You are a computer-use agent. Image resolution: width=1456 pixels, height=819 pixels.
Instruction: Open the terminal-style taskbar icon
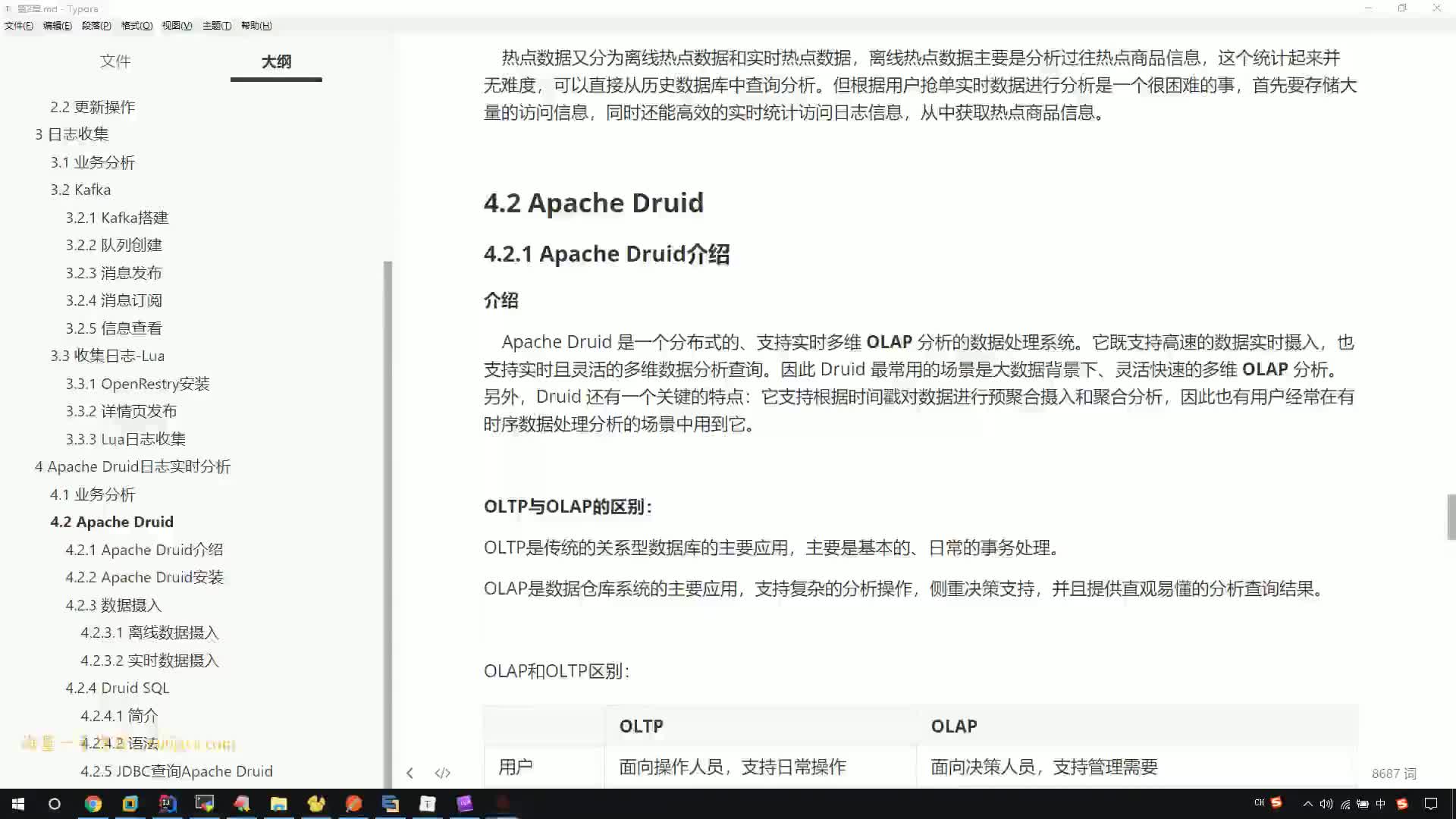[x=205, y=804]
